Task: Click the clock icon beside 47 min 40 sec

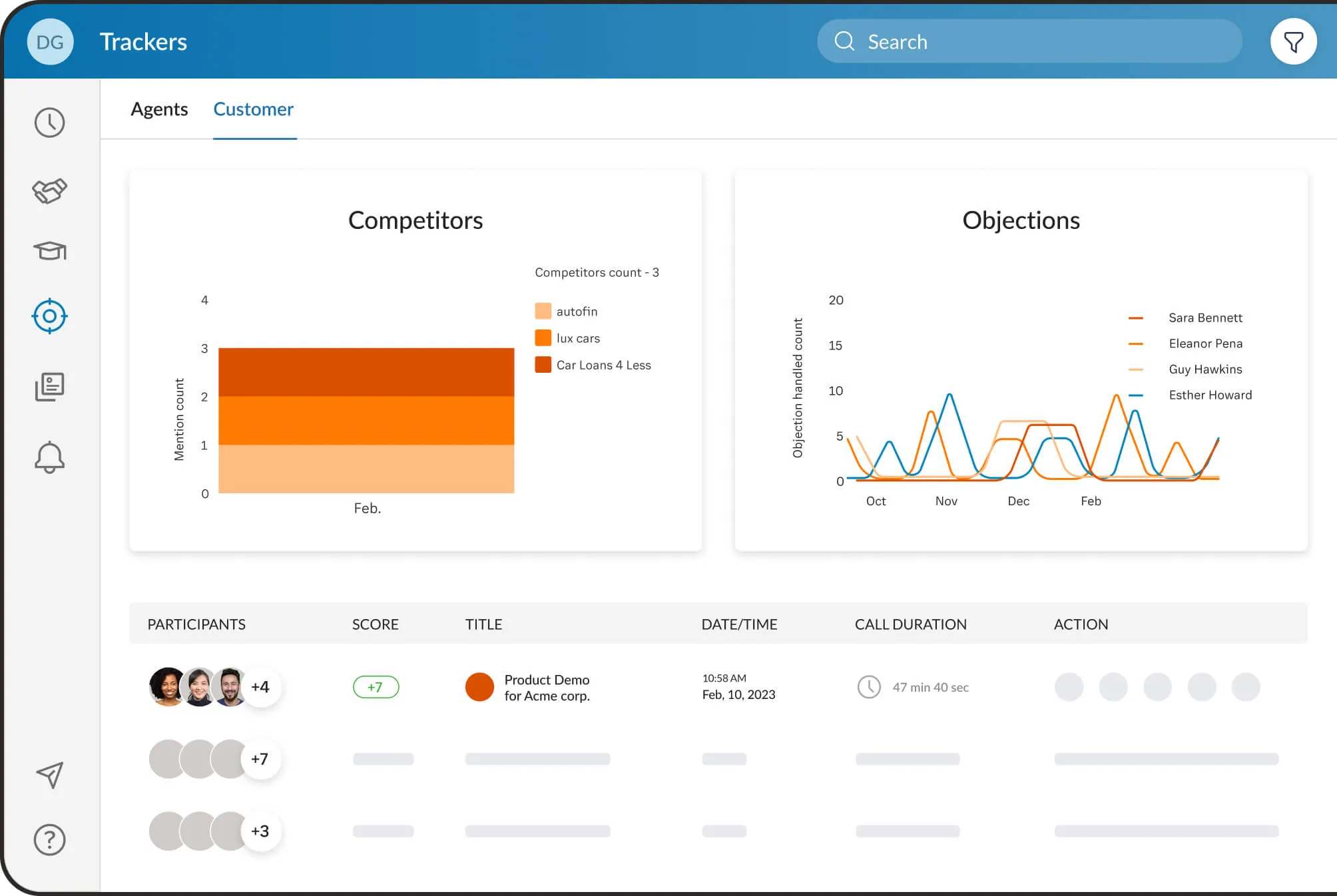Action: point(869,687)
